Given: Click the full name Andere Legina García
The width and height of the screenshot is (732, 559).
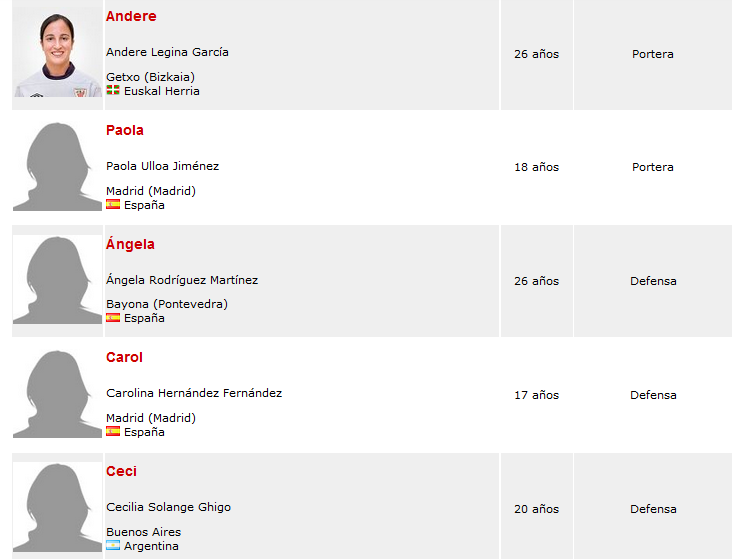Looking at the screenshot, I should (x=167, y=52).
